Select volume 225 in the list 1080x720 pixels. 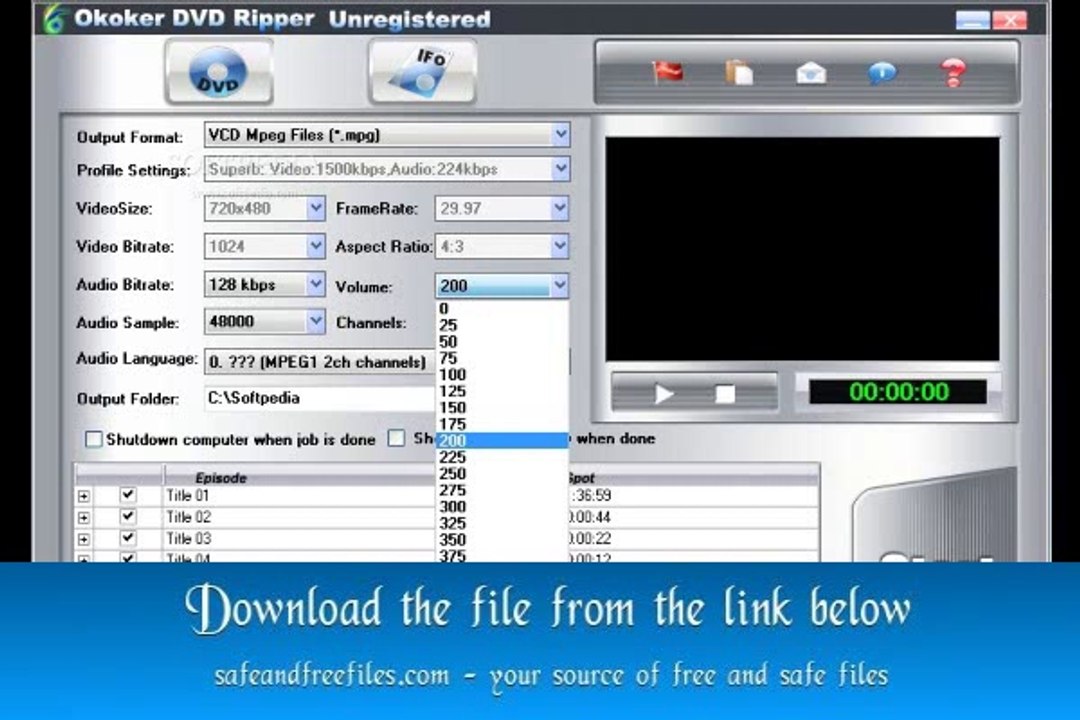(x=502, y=457)
